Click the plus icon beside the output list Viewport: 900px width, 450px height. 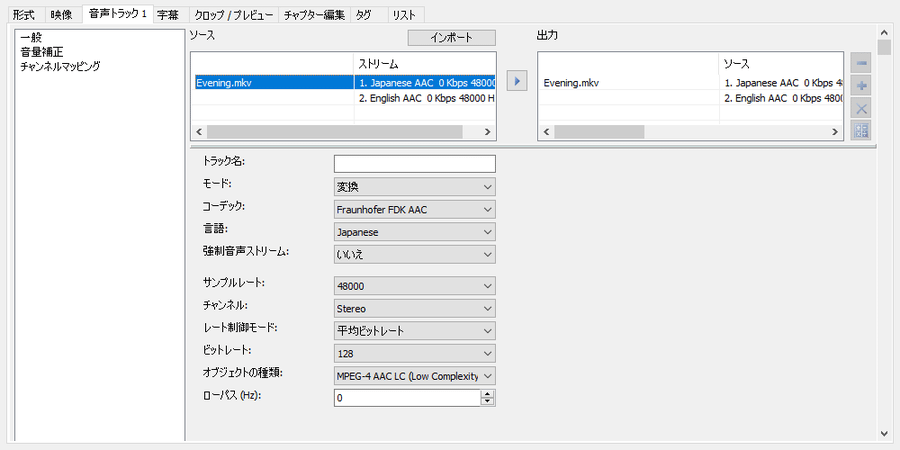point(861,86)
